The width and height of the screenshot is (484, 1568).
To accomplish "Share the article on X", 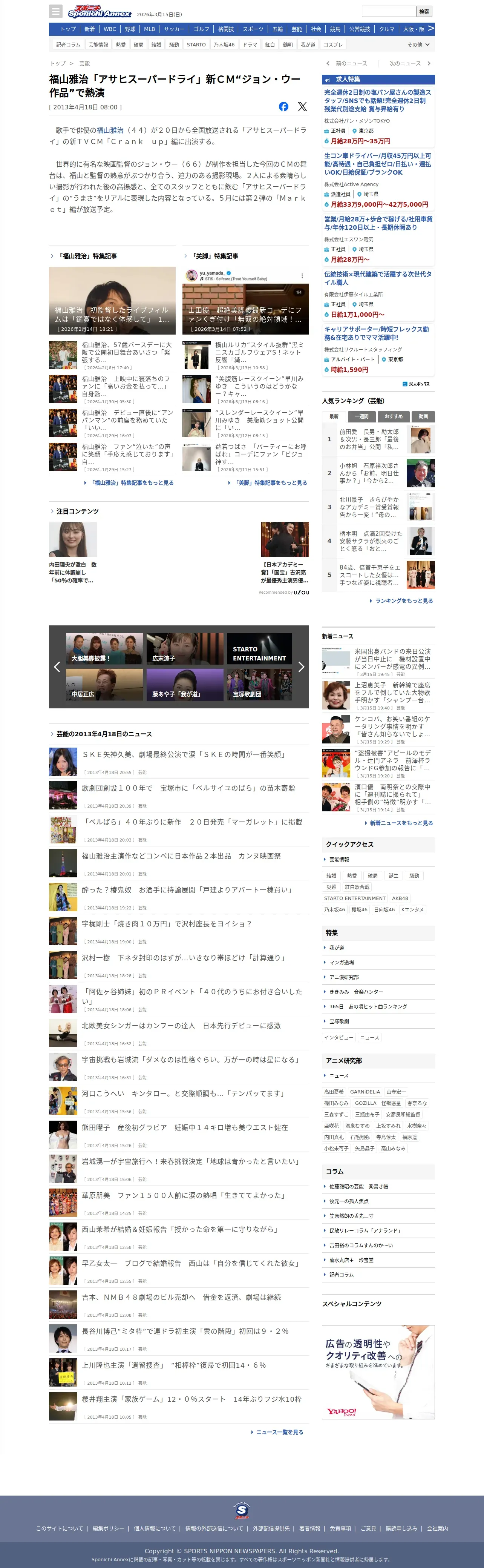I will (x=302, y=106).
